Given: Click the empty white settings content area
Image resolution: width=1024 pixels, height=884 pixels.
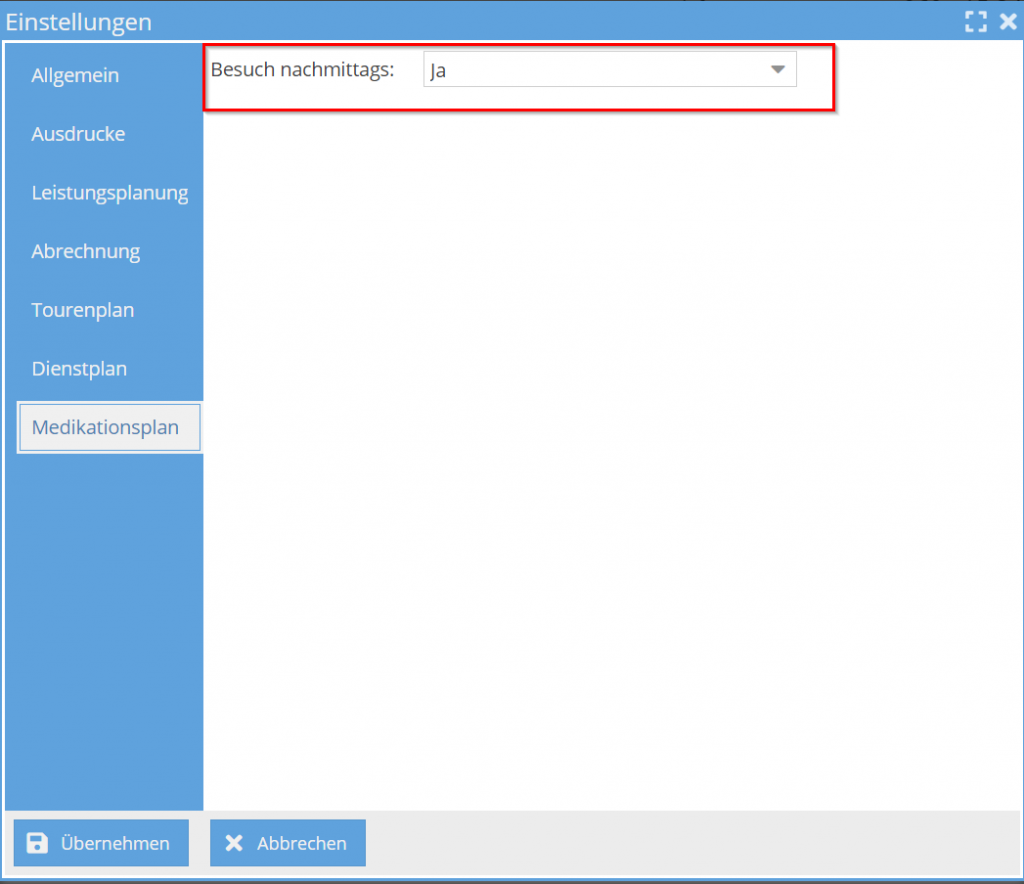Looking at the screenshot, I should click(610, 450).
